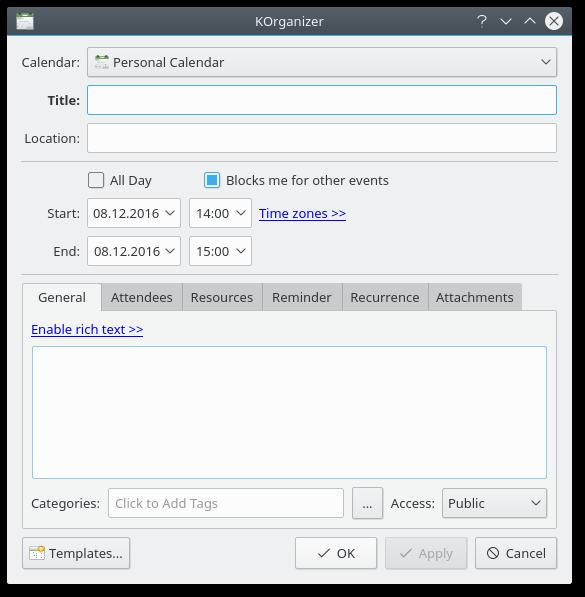Screen dimensions: 585x597
Task: Click the Personal Calendar icon in combo box
Action: (102, 62)
